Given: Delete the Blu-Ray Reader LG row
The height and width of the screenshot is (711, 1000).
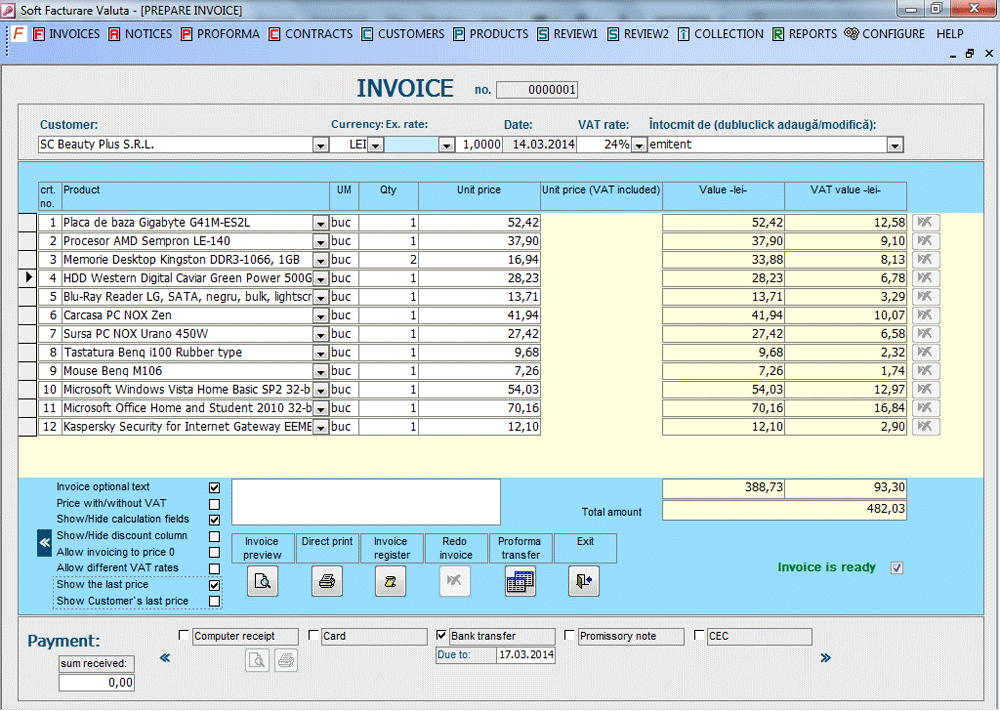Looking at the screenshot, I should coord(926,297).
